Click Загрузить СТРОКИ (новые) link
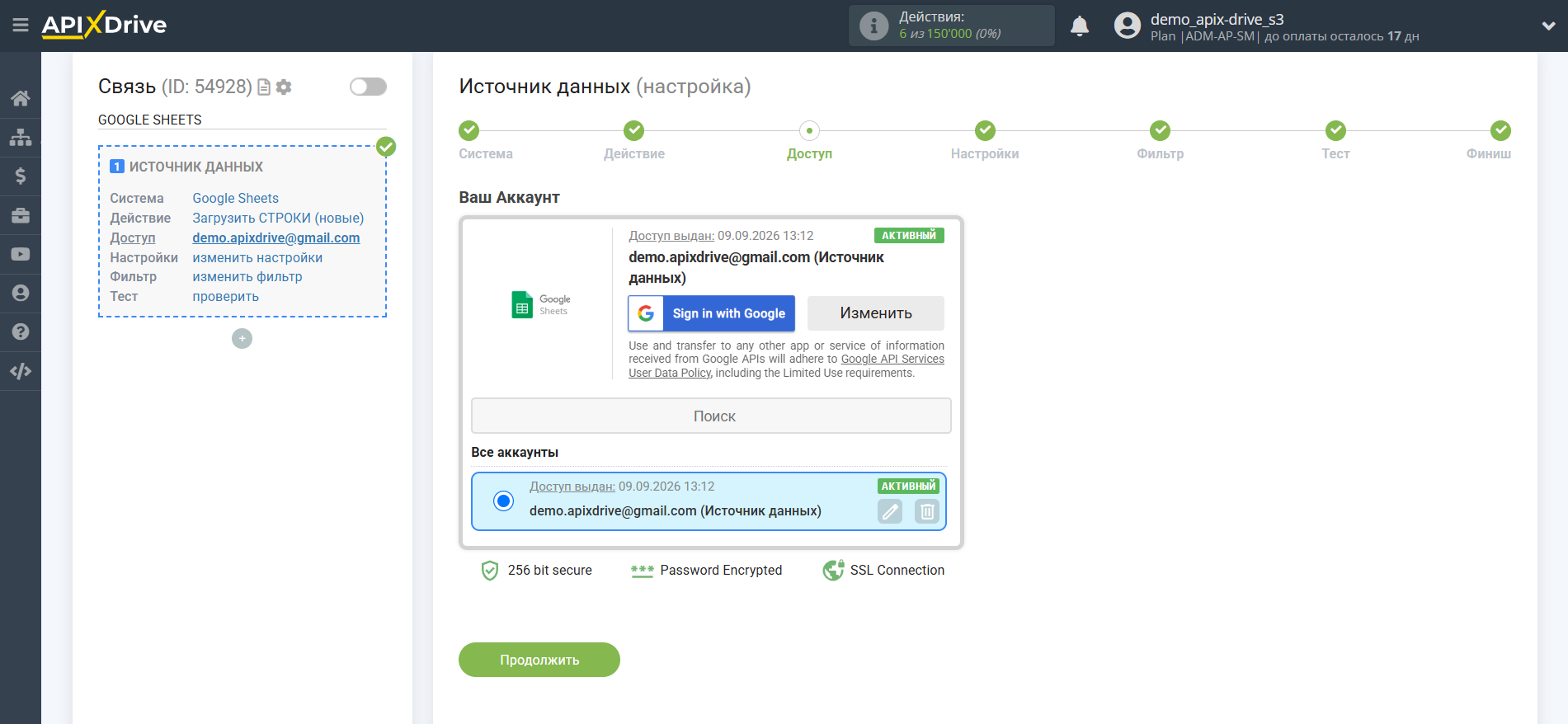 278,218
